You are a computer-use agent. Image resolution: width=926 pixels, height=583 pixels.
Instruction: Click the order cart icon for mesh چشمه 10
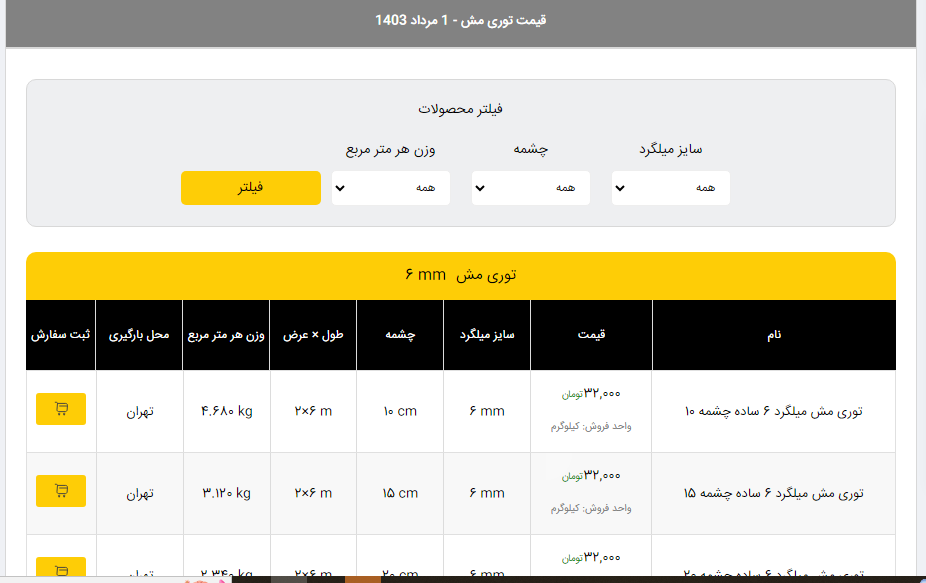(61, 409)
